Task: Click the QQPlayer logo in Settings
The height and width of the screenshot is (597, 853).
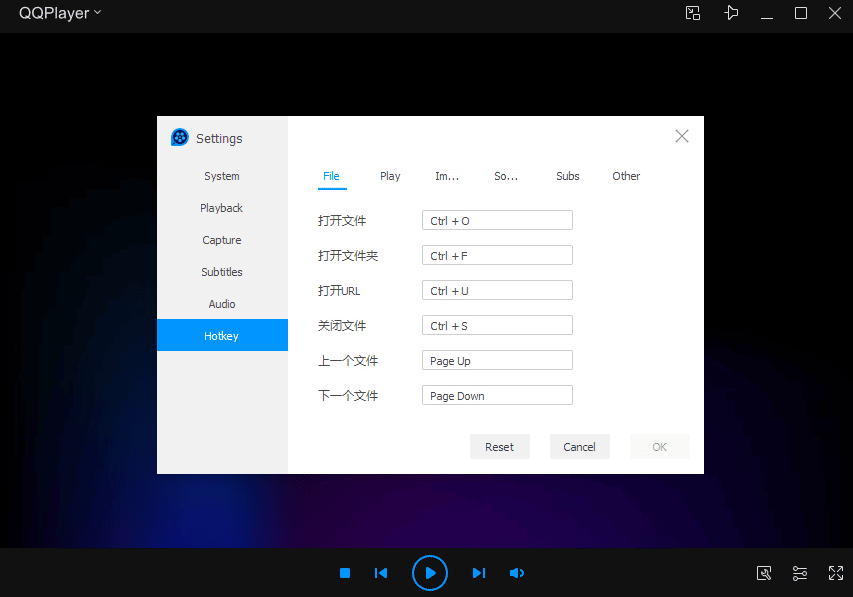Action: point(180,137)
